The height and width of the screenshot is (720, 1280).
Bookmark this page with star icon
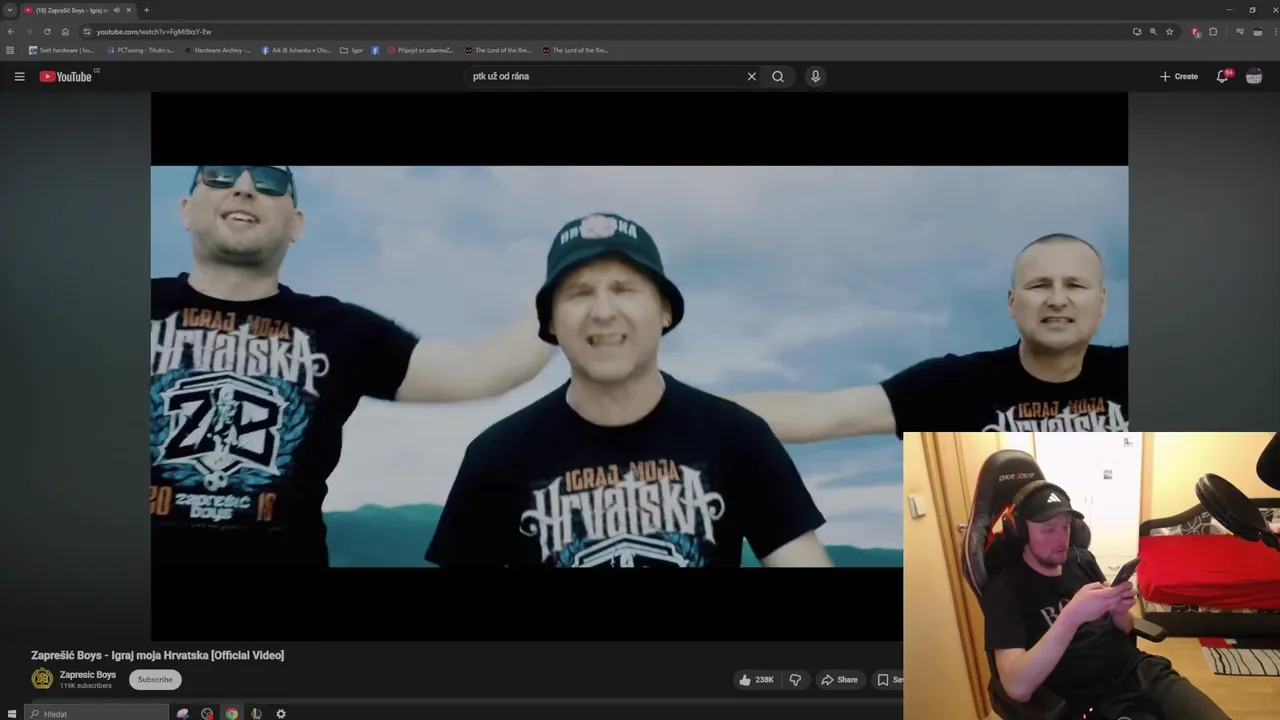click(1170, 31)
